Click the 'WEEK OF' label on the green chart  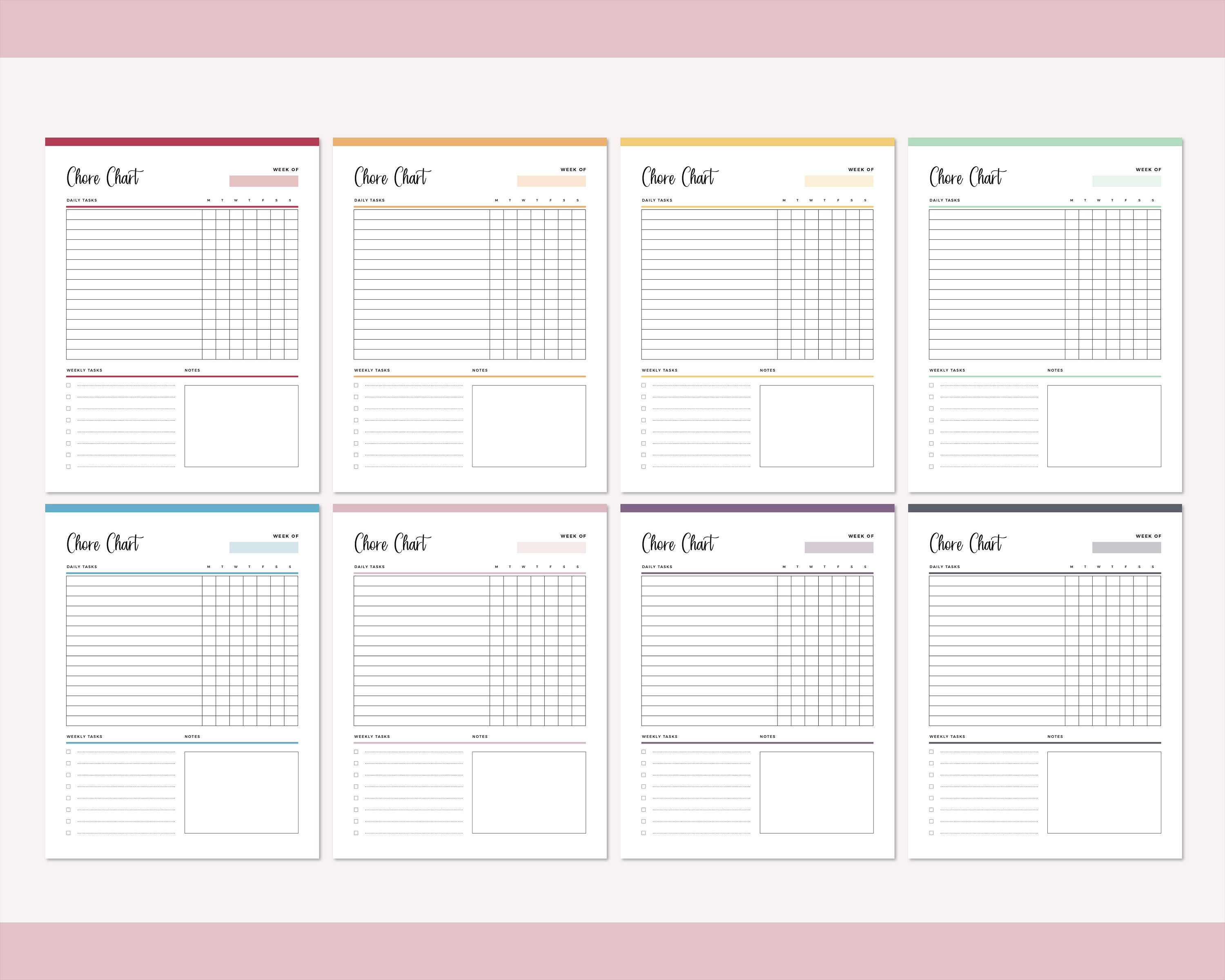pos(1148,169)
